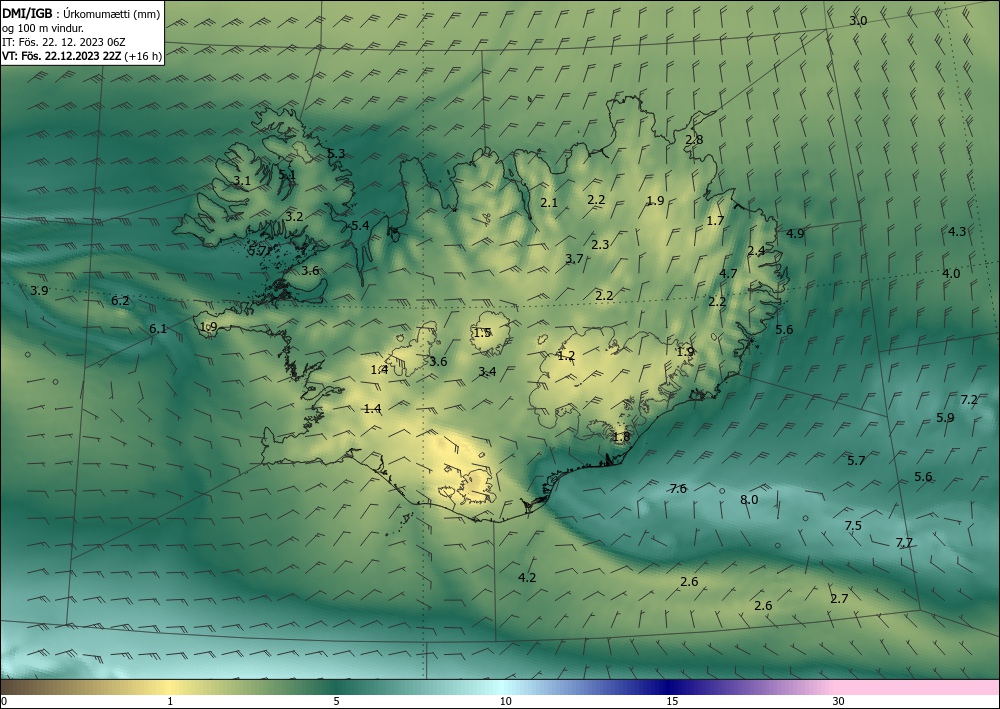The height and width of the screenshot is (709, 1000).
Task: Click the '1.8' value near the south coast
Action: click(621, 437)
